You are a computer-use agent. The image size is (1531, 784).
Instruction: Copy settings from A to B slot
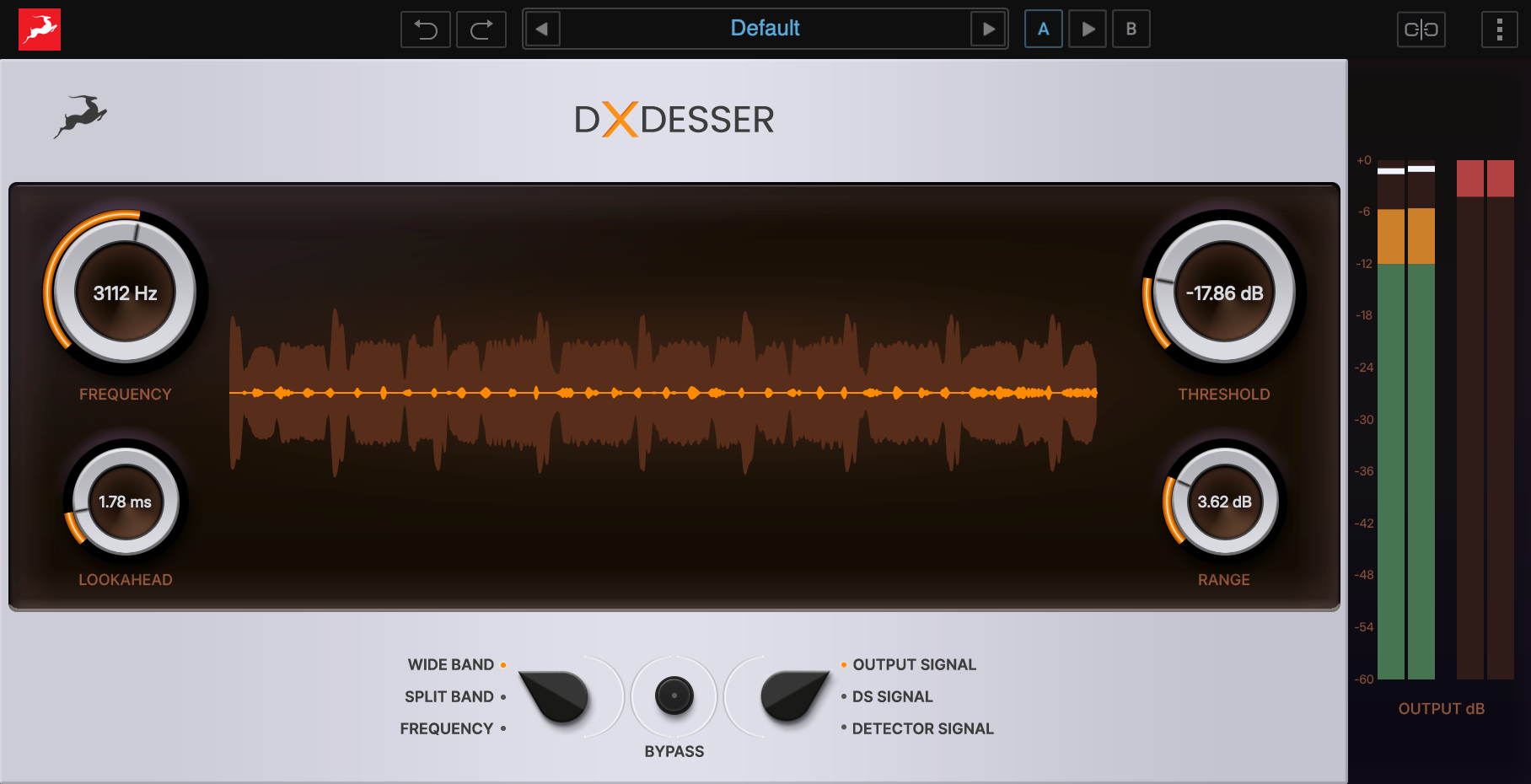(1088, 30)
